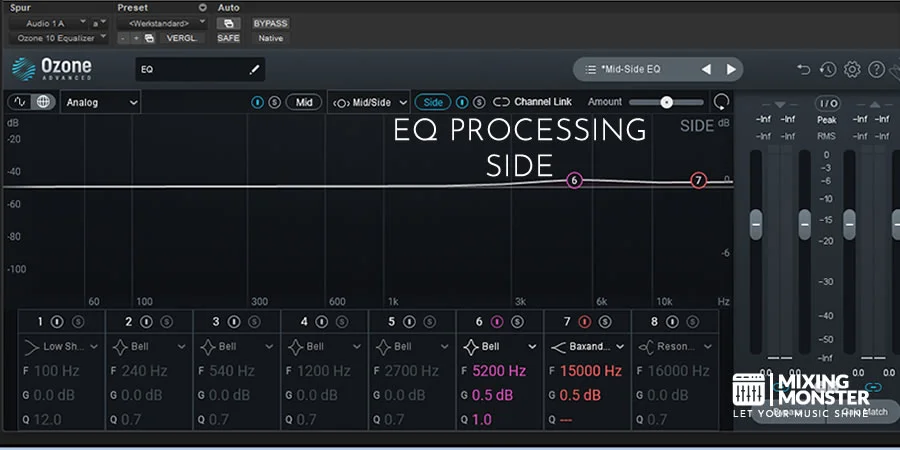Screen dimensions: 900x450
Task: Solo band 8 with its S icon
Action: 693,322
